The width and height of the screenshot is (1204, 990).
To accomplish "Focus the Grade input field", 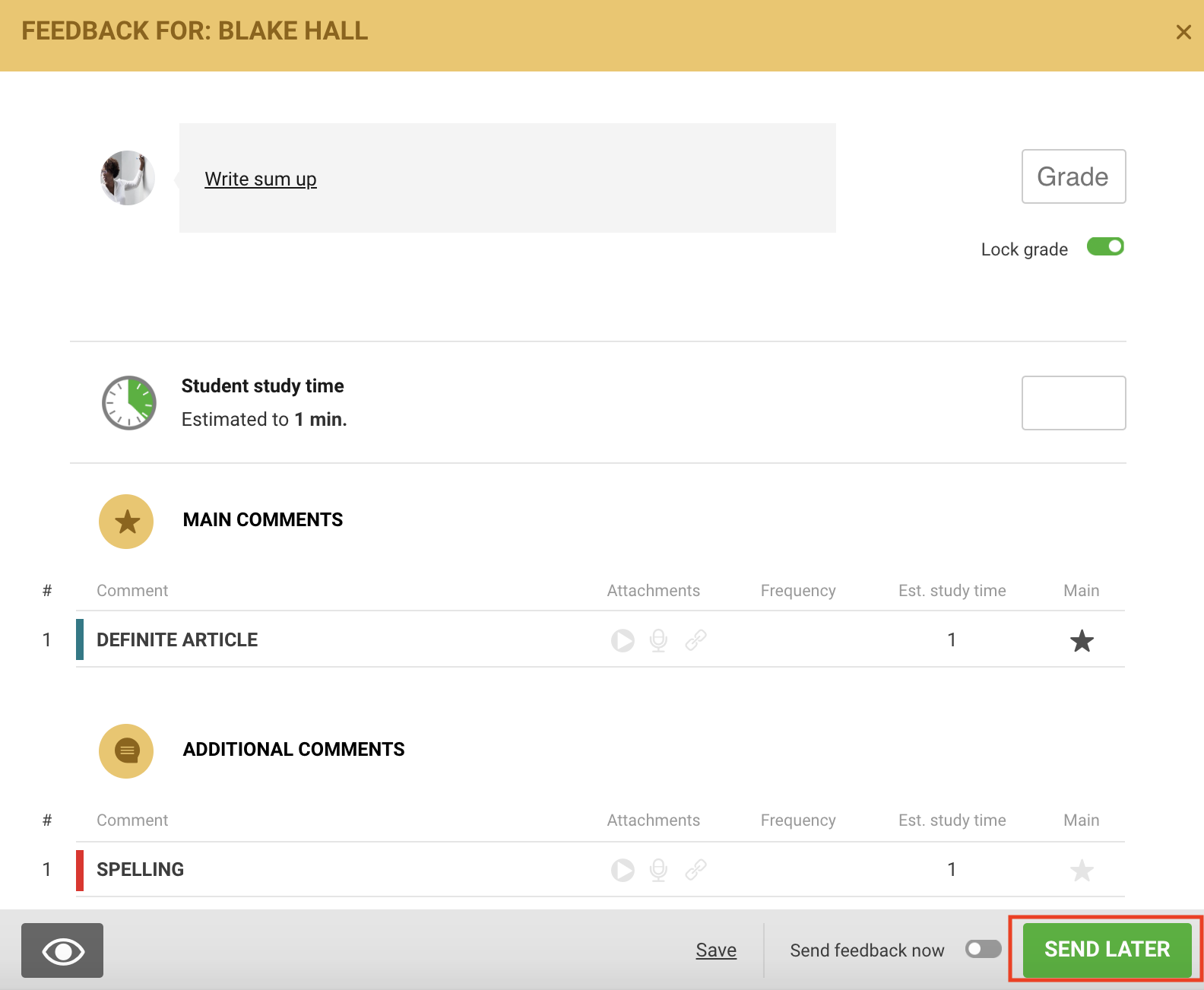I will pos(1073,176).
